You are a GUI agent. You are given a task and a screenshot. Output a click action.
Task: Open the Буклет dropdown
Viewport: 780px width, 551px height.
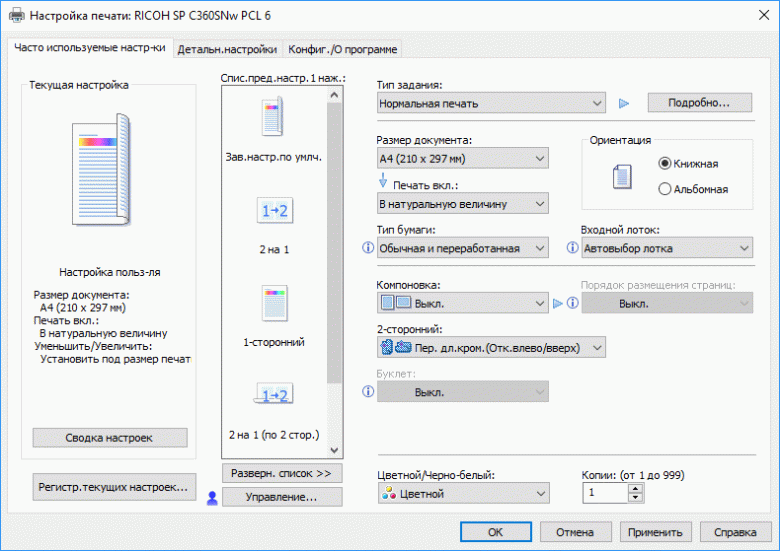point(463,392)
